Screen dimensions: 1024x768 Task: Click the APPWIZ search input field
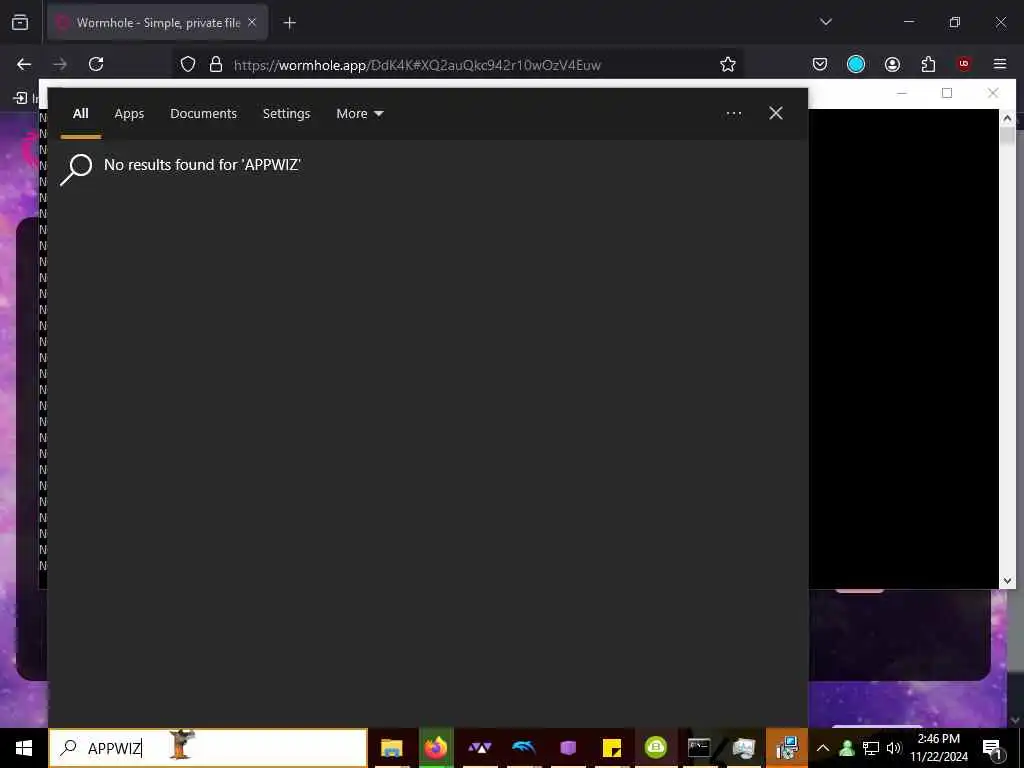coord(208,748)
